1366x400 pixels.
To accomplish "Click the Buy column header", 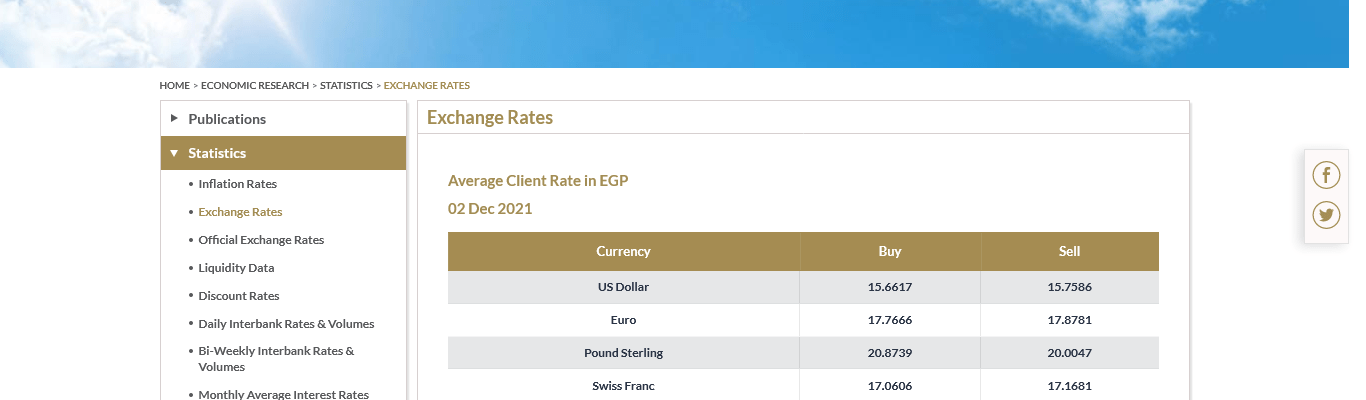I will pos(890,251).
